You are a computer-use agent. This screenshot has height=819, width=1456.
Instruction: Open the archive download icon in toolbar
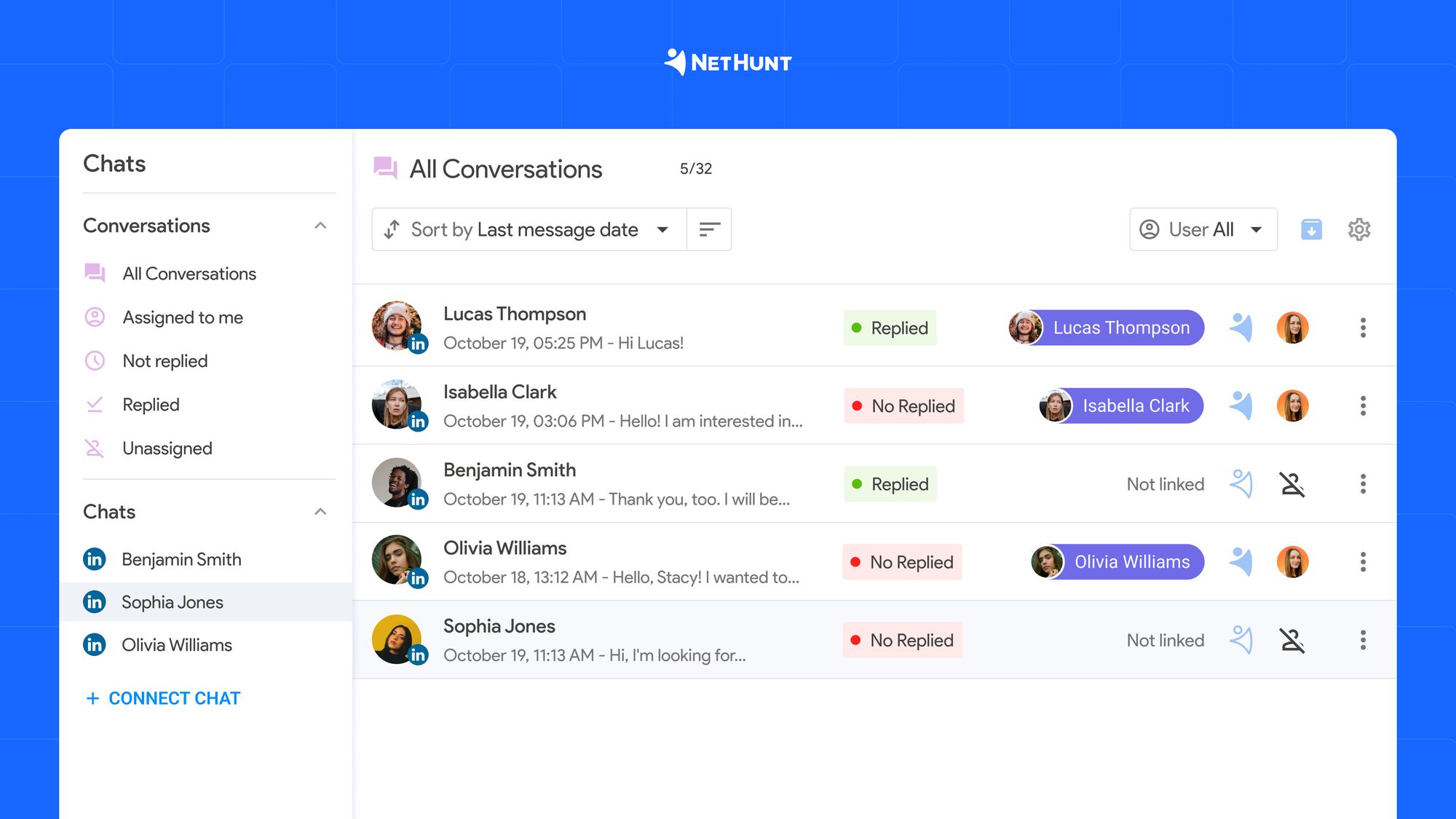click(1311, 229)
